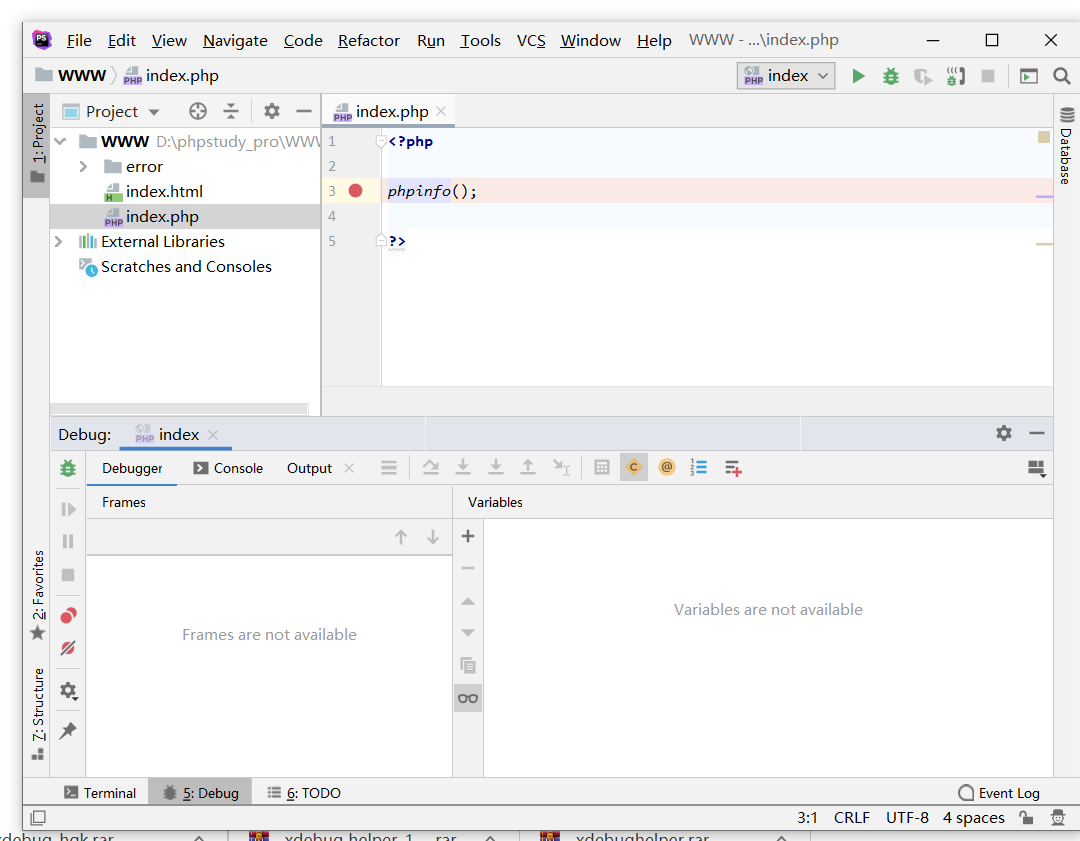Fold the PHP block at line 1
Viewport: 1080px width, 841px height.
pyautogui.click(x=380, y=142)
